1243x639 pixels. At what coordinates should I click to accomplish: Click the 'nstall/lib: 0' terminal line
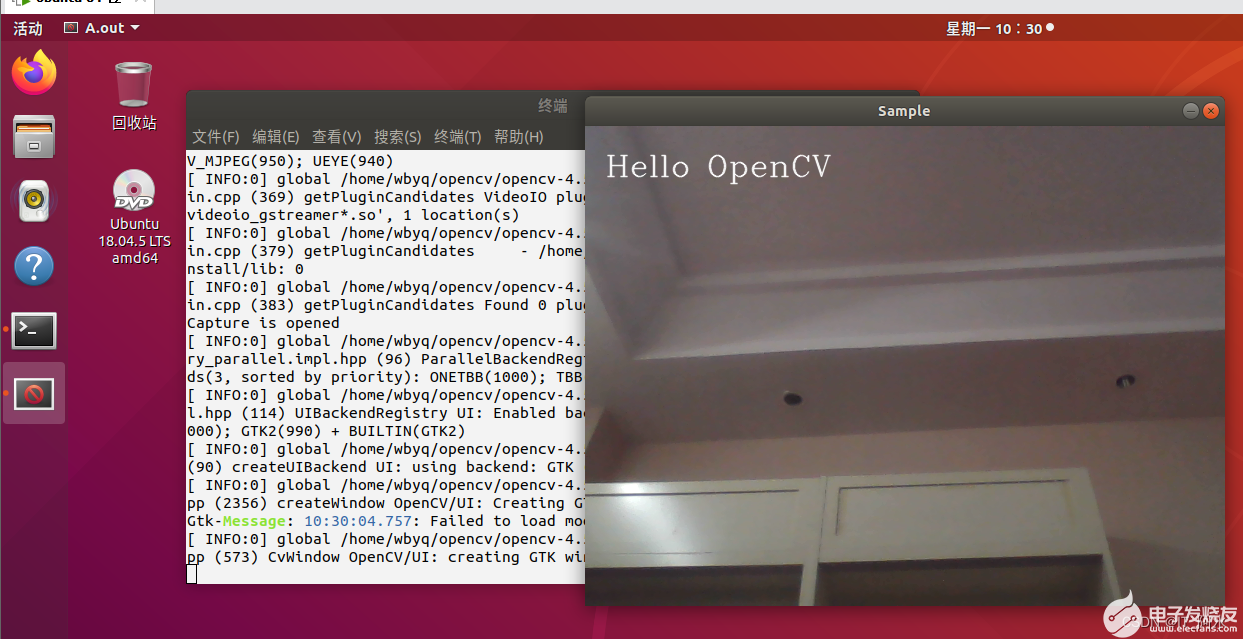[x=245, y=269]
